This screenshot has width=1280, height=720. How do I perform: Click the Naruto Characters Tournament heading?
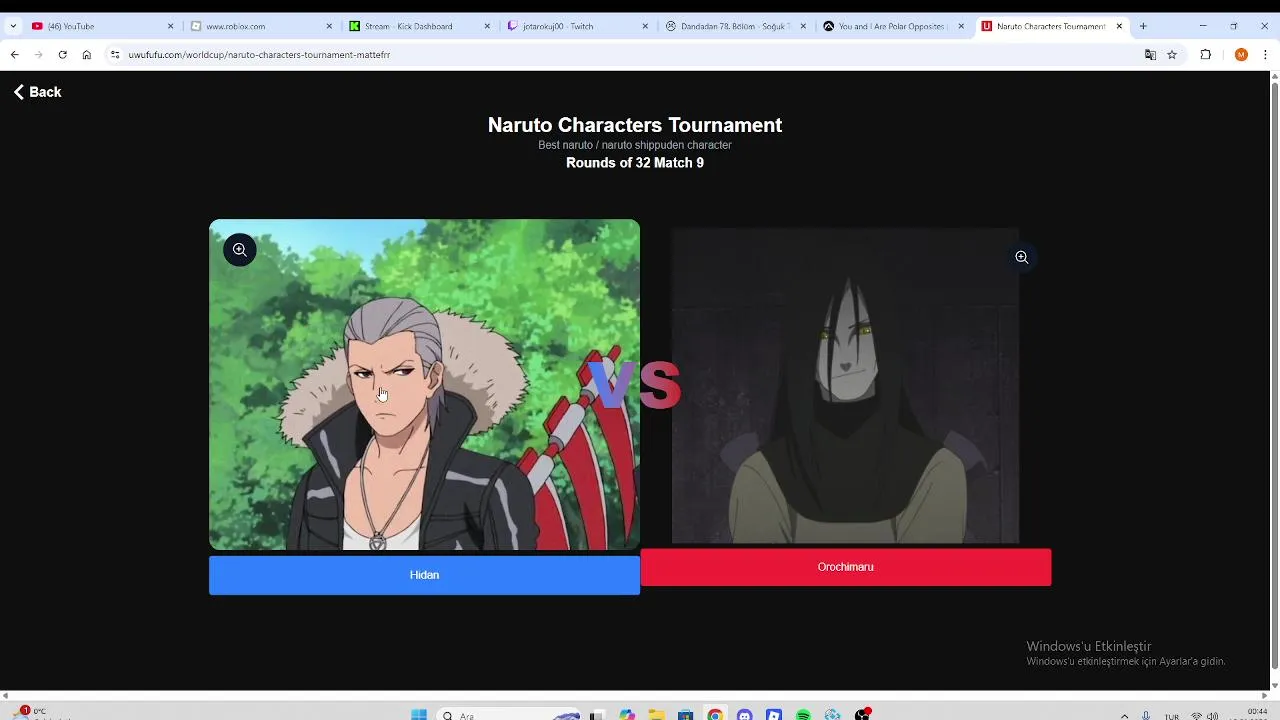pyautogui.click(x=635, y=125)
